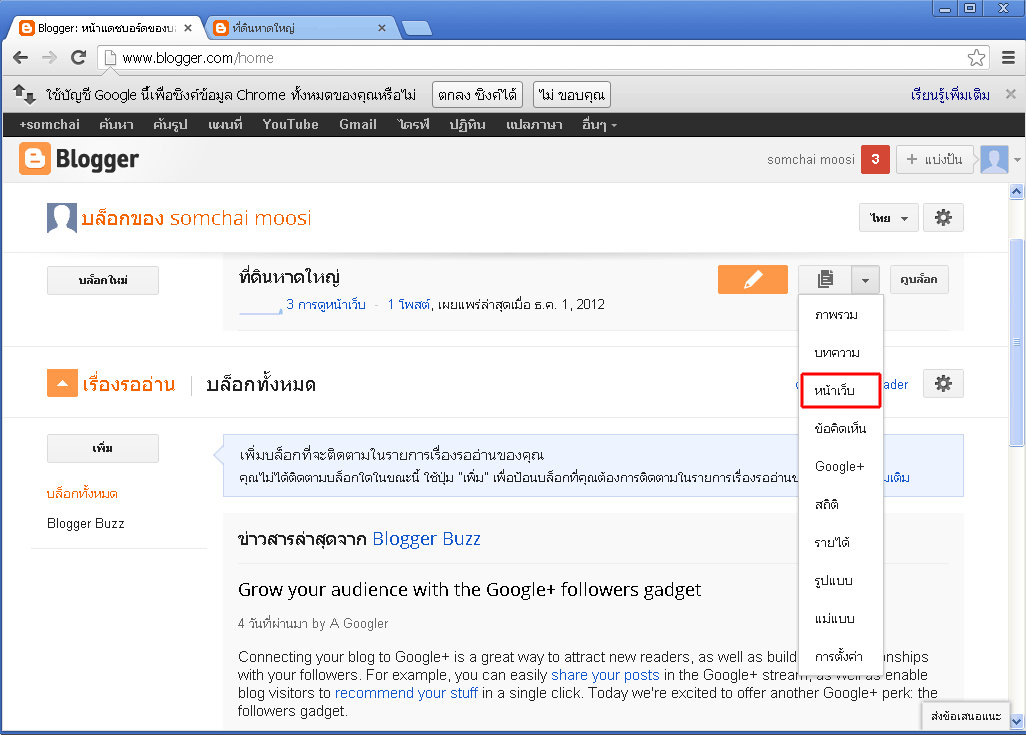Open account dropdown arrow beside avatar

click(x=1017, y=160)
